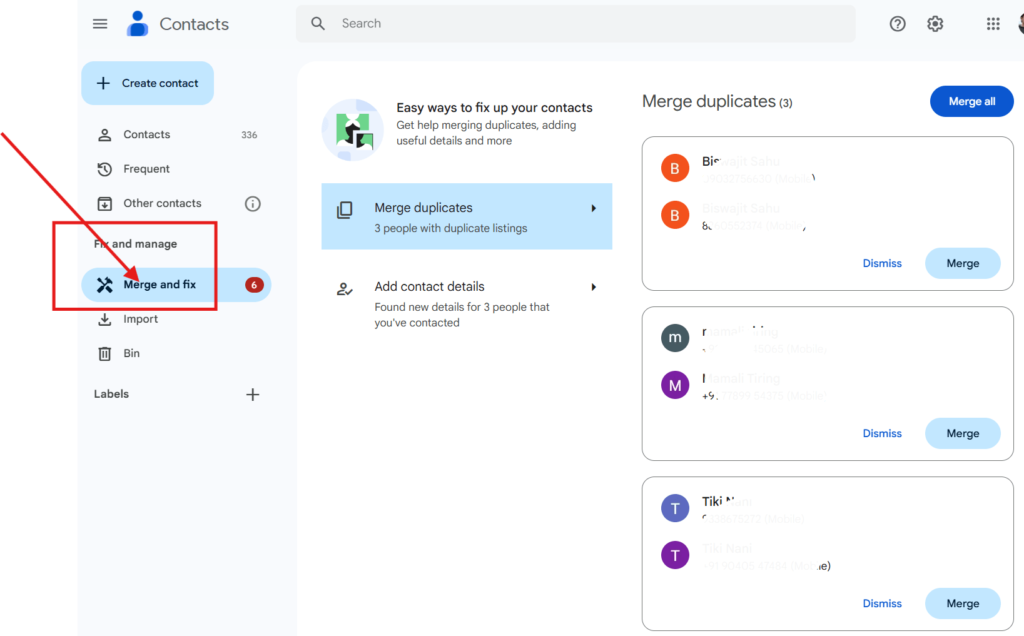The width and height of the screenshot is (1024, 636).
Task: Click the Add contact details person icon
Action: (344, 289)
